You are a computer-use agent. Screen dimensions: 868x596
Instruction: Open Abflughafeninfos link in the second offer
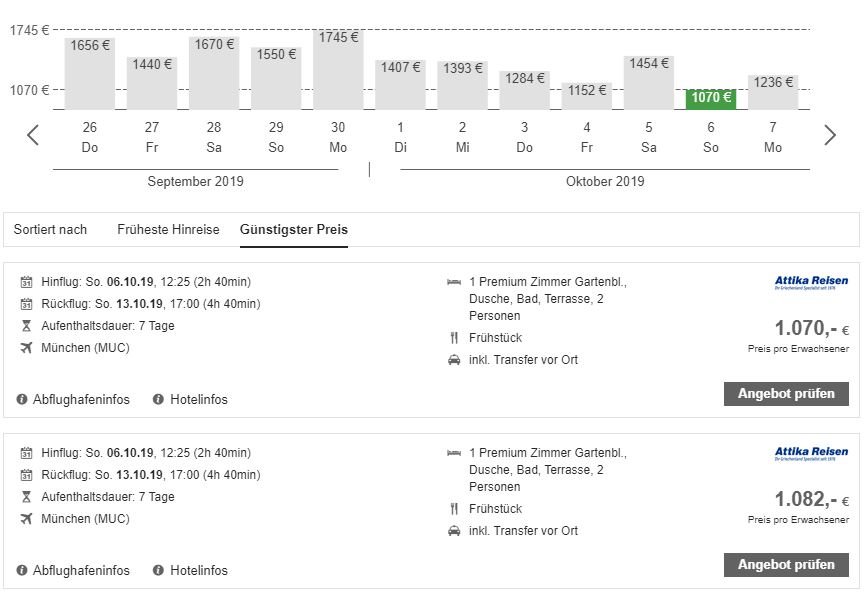(x=81, y=570)
